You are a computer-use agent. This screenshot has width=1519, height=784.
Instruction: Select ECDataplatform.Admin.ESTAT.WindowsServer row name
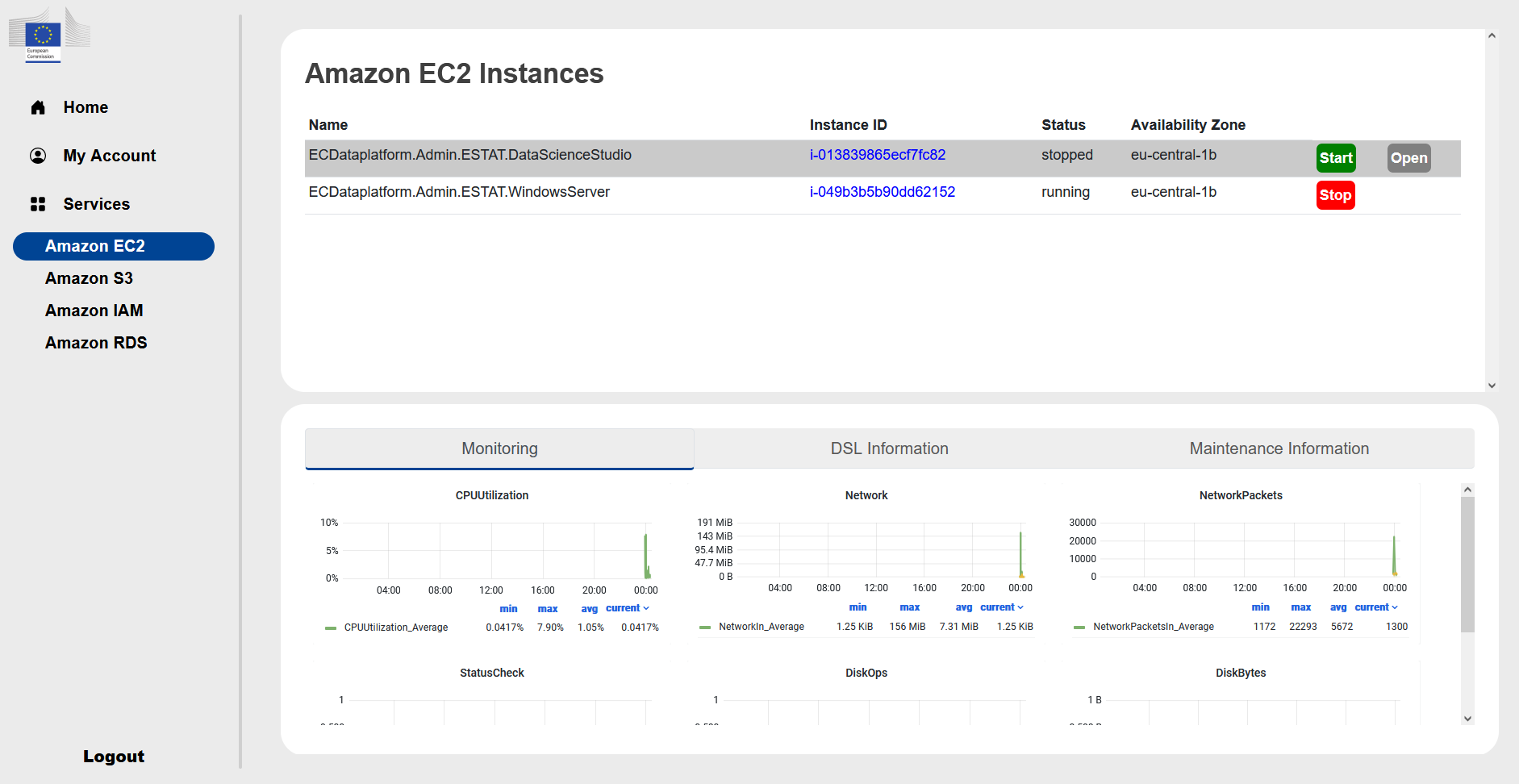tap(459, 192)
